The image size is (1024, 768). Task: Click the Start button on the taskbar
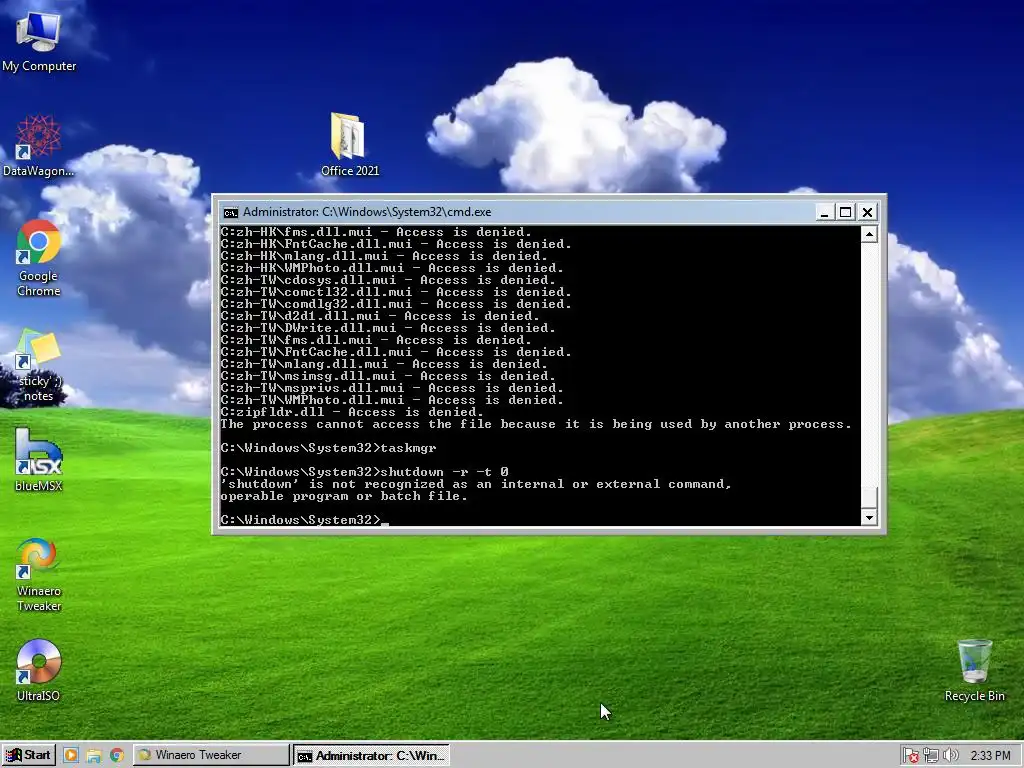(28, 755)
